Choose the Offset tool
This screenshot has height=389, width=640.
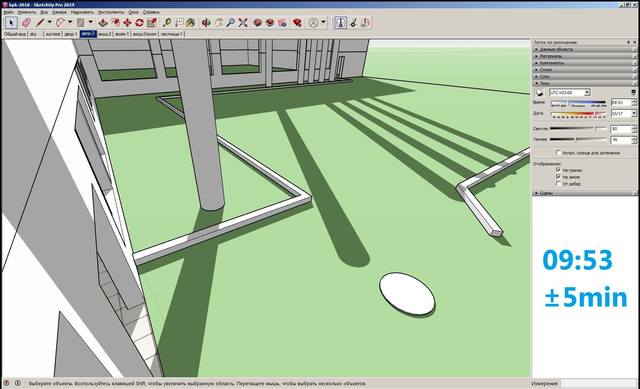[x=116, y=23]
